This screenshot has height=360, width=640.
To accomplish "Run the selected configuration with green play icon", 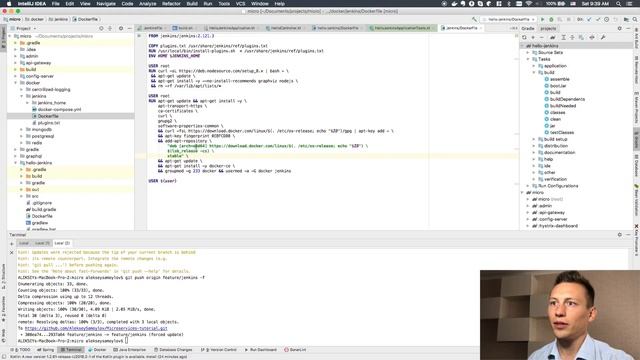I will point(542,19).
